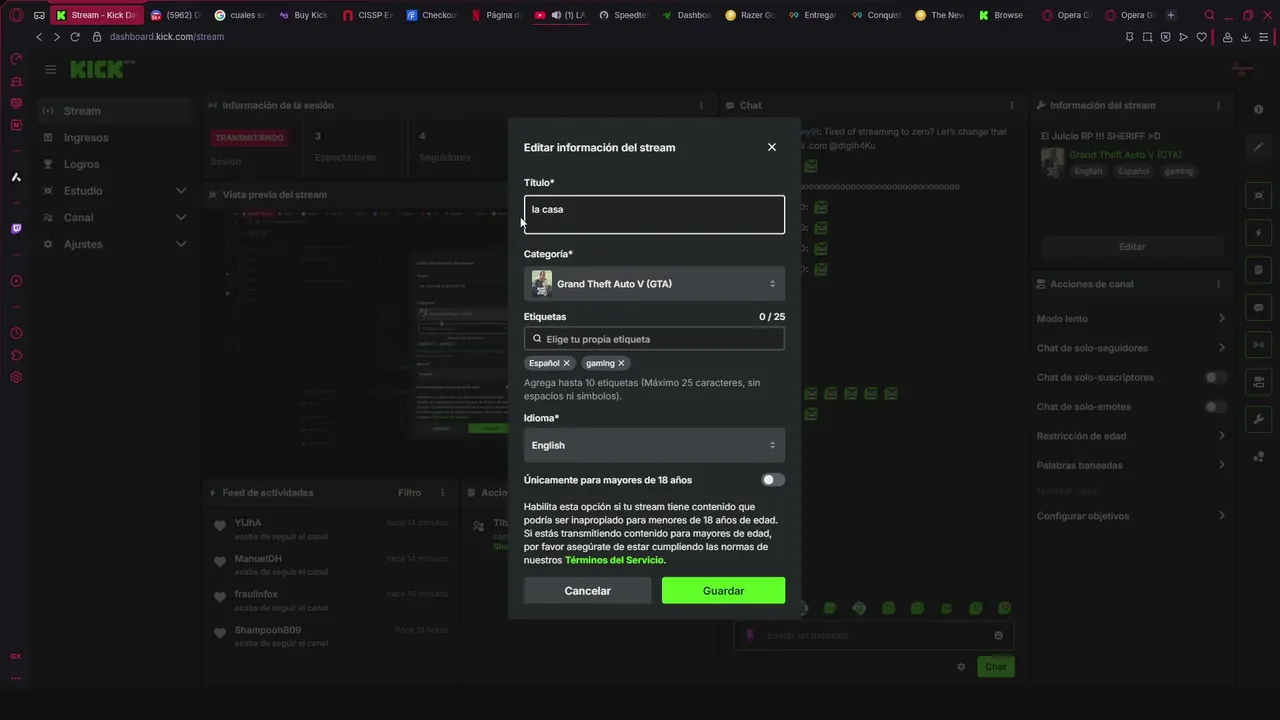The width and height of the screenshot is (1280, 720).
Task: Toggle Chat de solo-emotes switch
Action: [1215, 407]
